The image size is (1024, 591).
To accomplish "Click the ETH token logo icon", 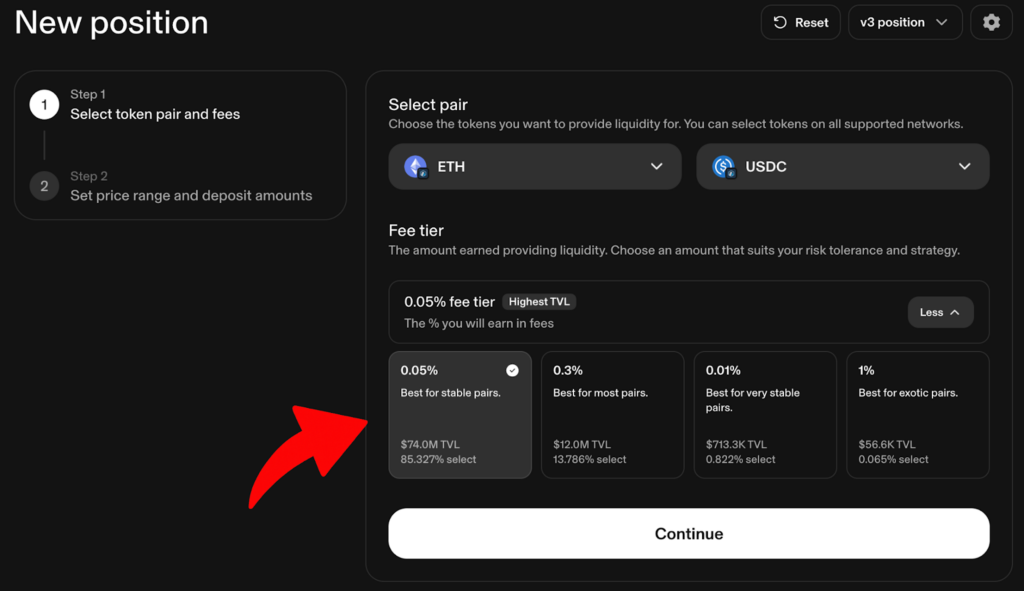I will (x=415, y=167).
